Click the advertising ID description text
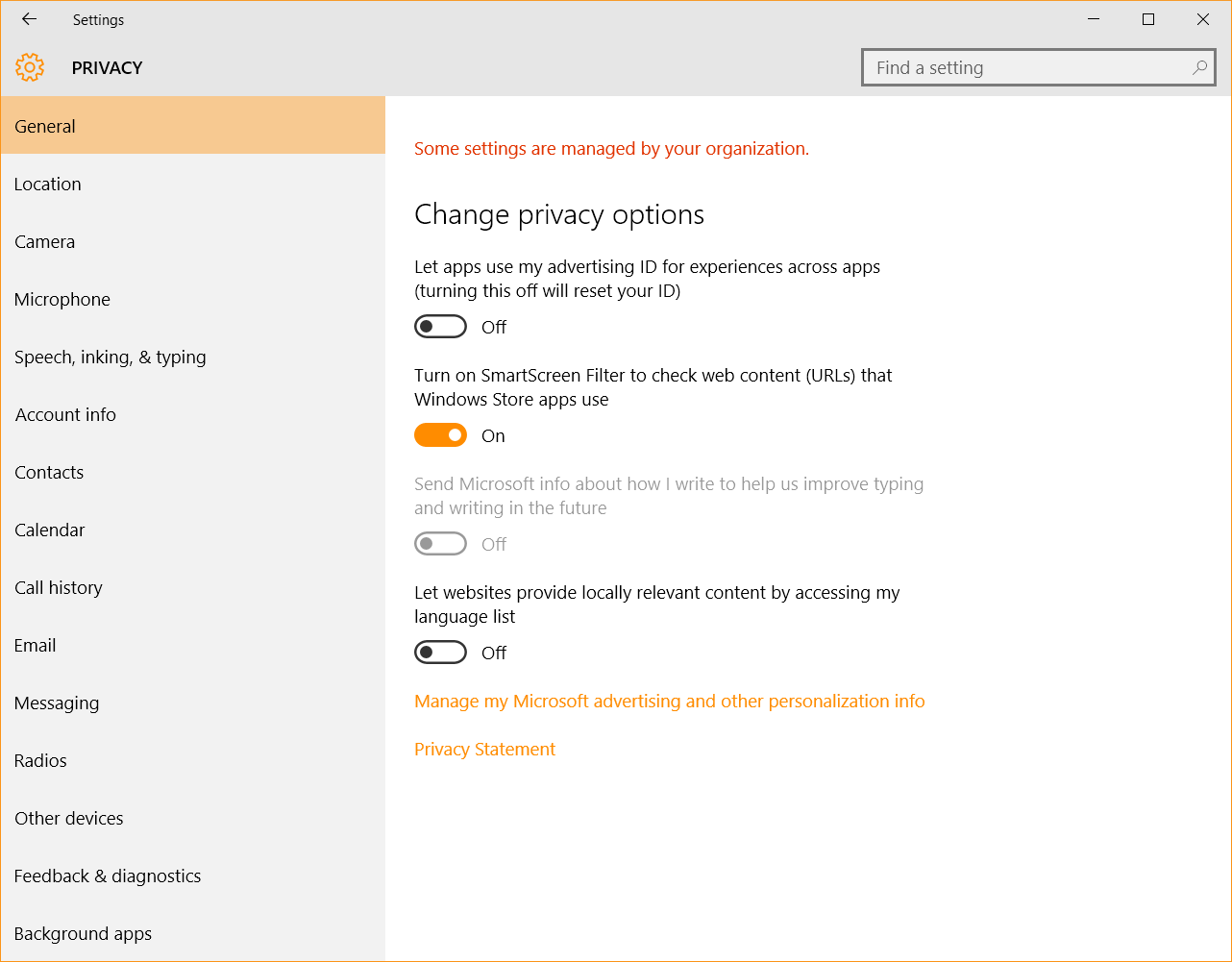 647,279
